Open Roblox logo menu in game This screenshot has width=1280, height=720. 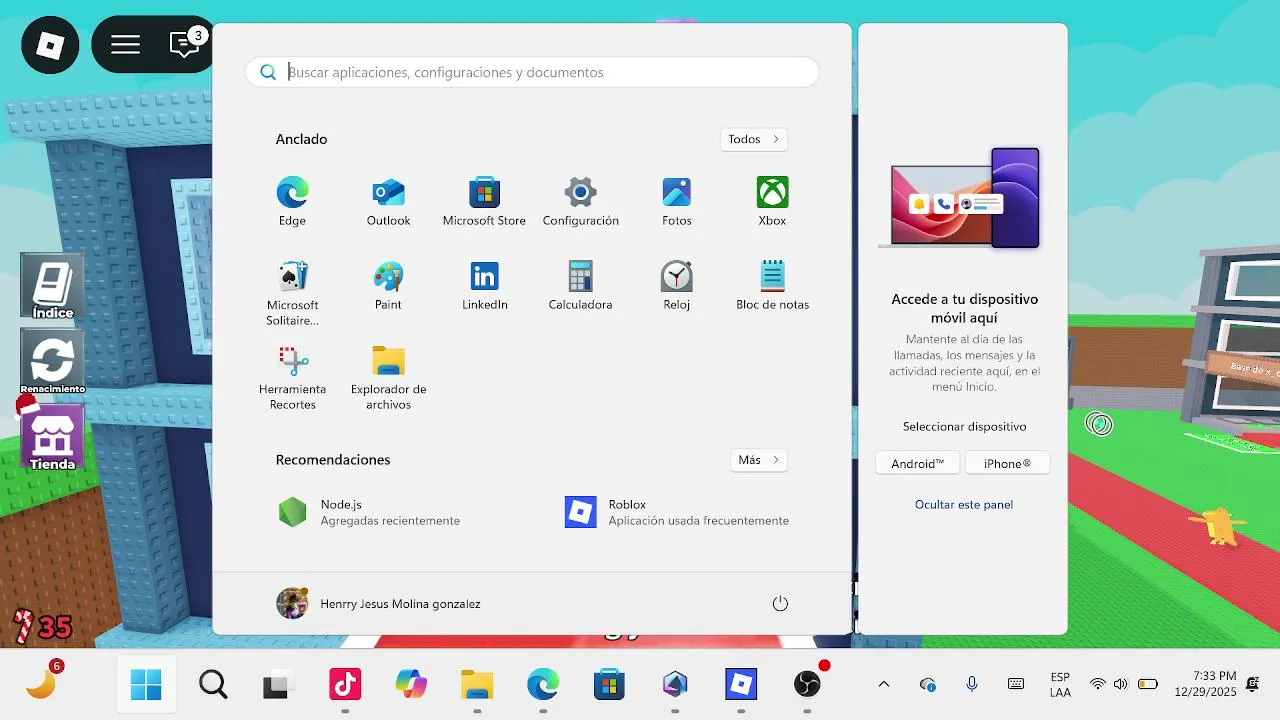(x=50, y=45)
